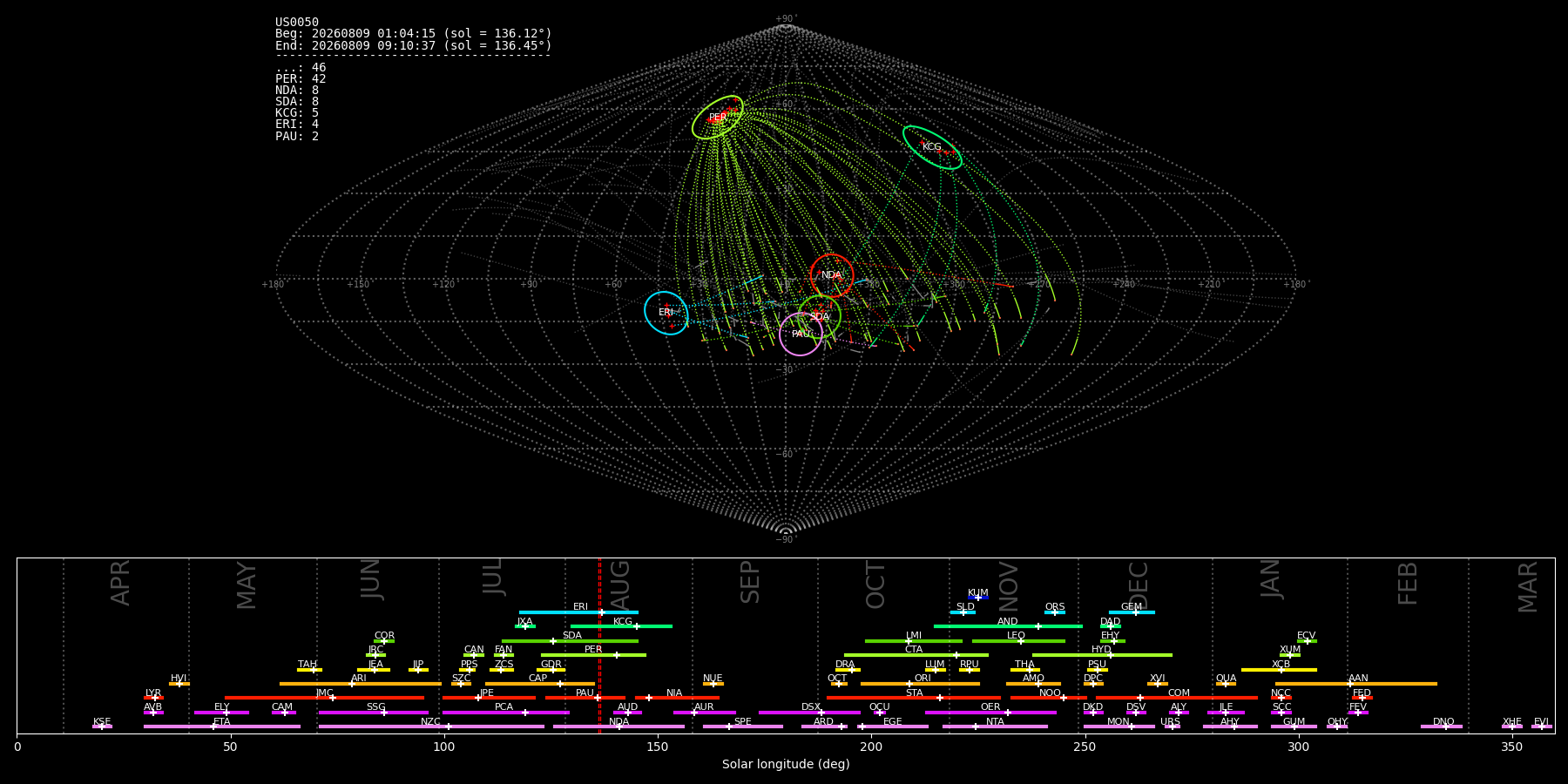This screenshot has height=784, width=1568.
Task: Click the AAN label on timeline
Action: tap(1358, 679)
